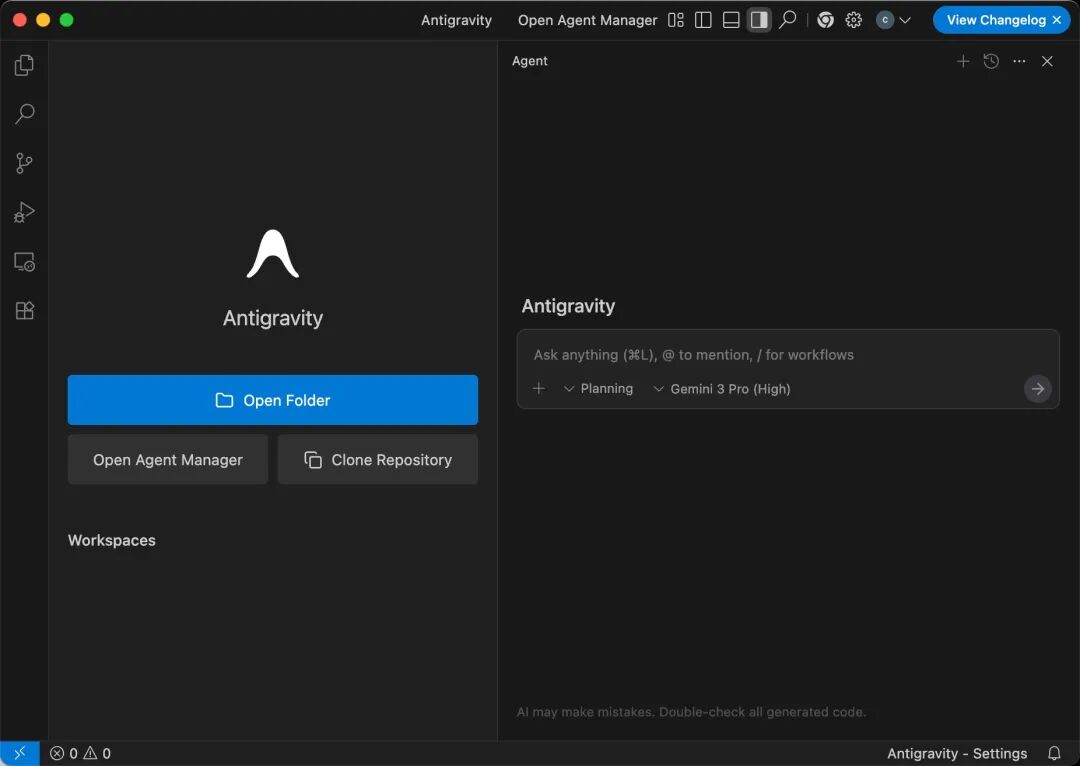Toggle the Agent secondary side panel
The height and width of the screenshot is (766, 1080).
coord(759,20)
